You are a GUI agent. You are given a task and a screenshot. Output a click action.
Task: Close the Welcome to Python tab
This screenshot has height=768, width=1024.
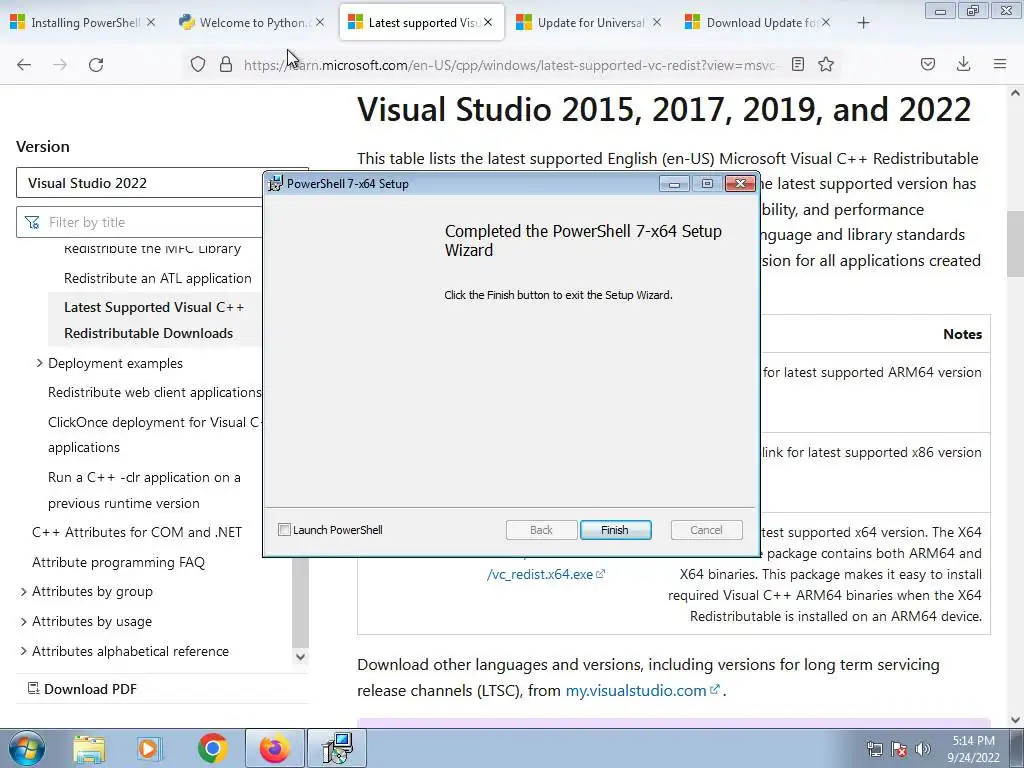(320, 22)
